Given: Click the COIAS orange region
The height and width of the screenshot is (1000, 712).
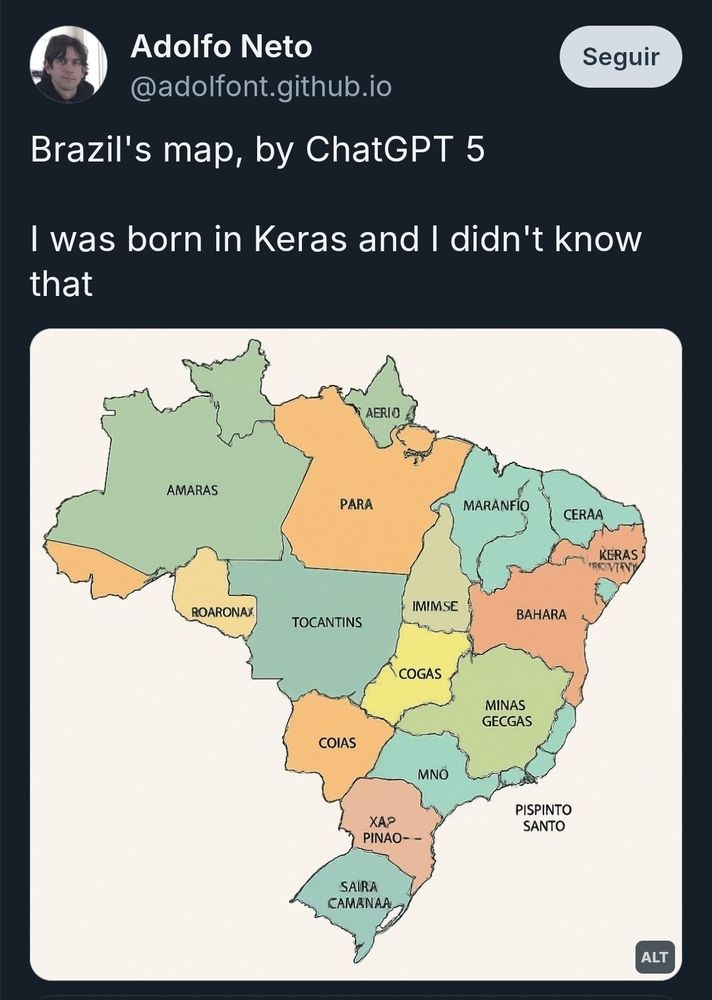Looking at the screenshot, I should (337, 743).
